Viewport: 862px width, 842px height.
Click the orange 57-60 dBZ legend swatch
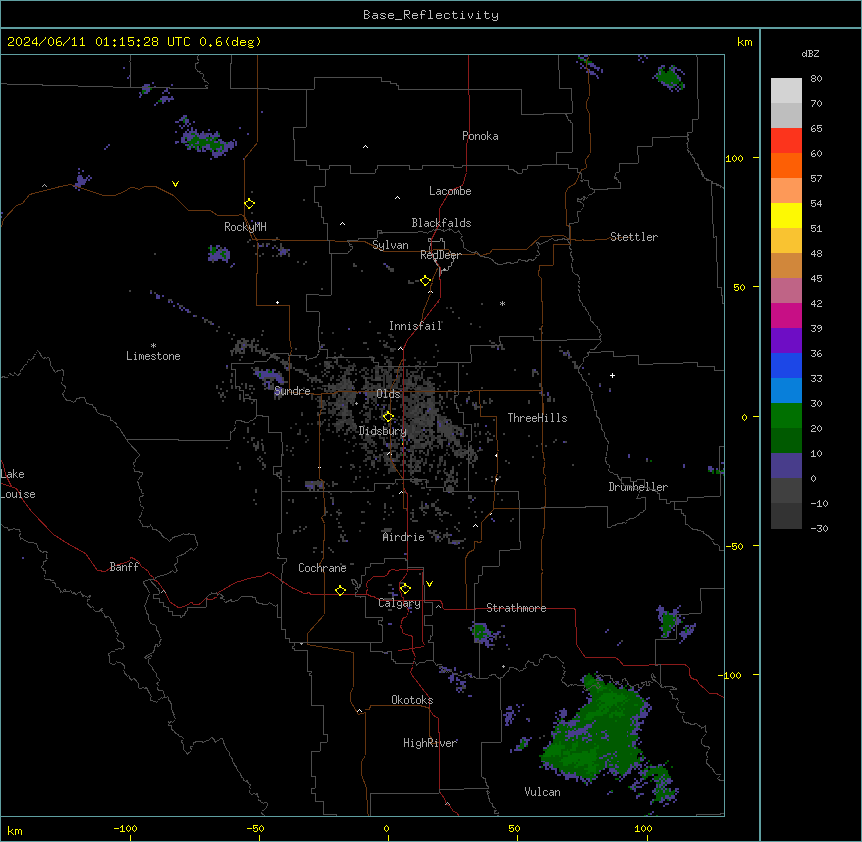pos(786,165)
